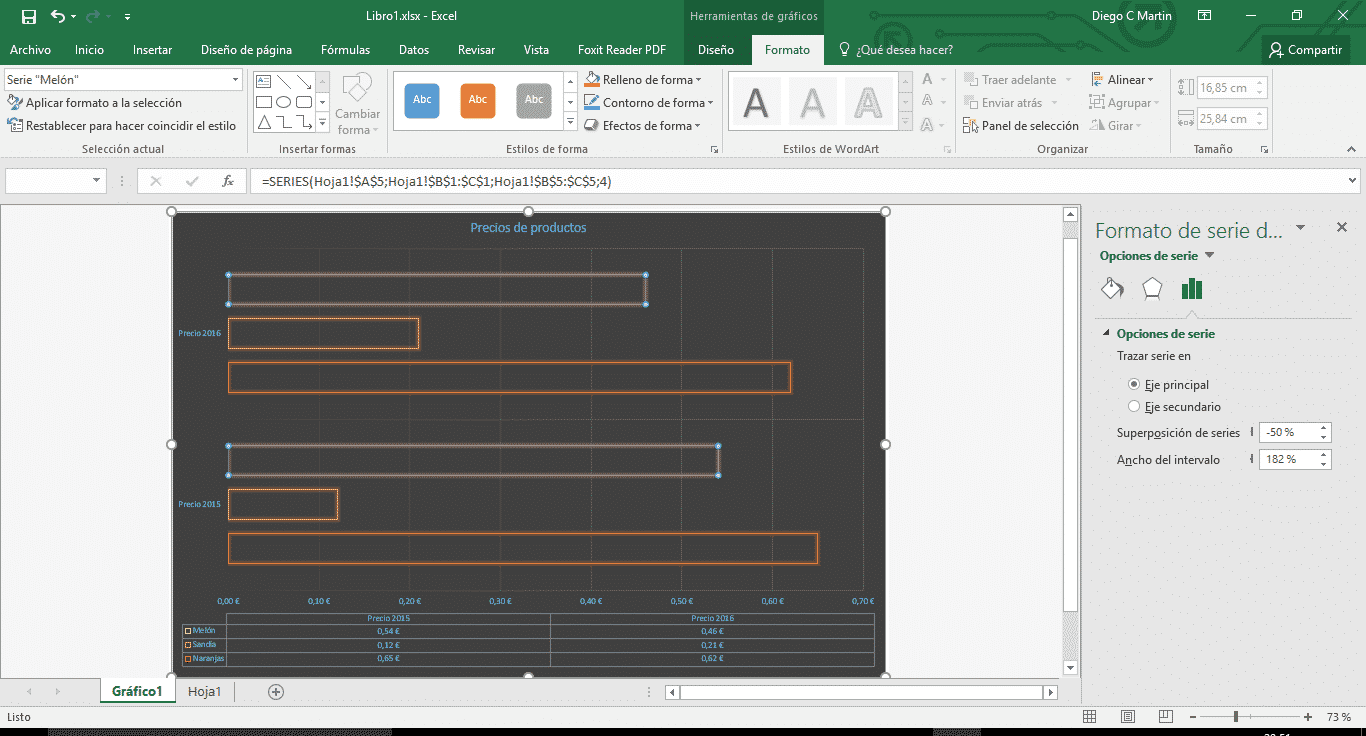1366x736 pixels.
Task: Click the bar chart Opciones de serie icon
Action: coord(1192,287)
